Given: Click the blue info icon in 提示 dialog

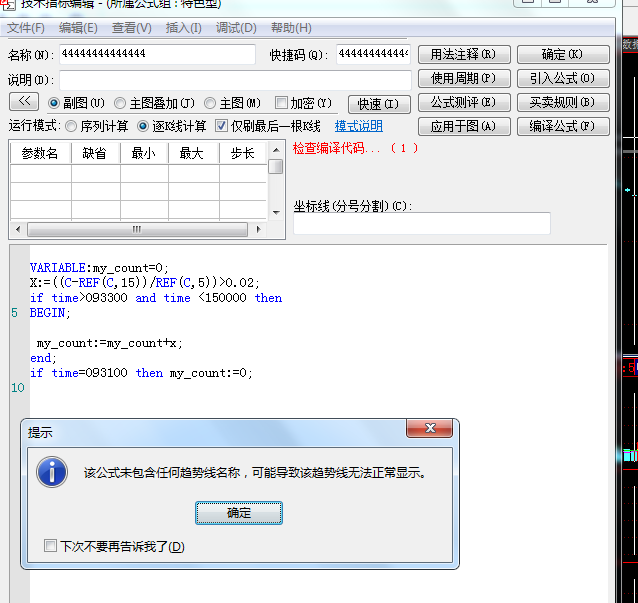Looking at the screenshot, I should coord(52,472).
